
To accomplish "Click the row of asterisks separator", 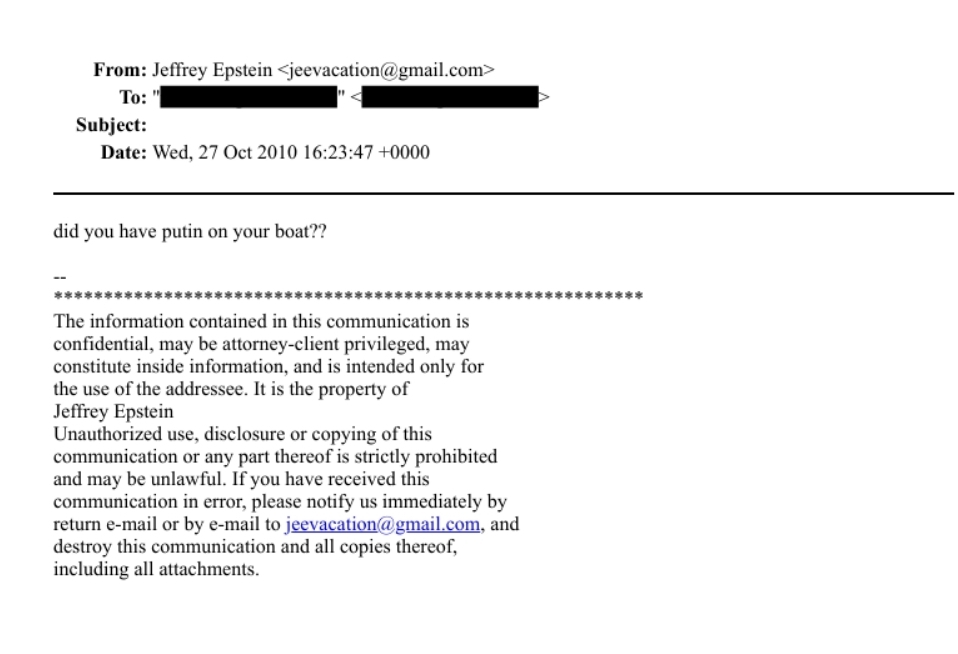I will (347, 297).
